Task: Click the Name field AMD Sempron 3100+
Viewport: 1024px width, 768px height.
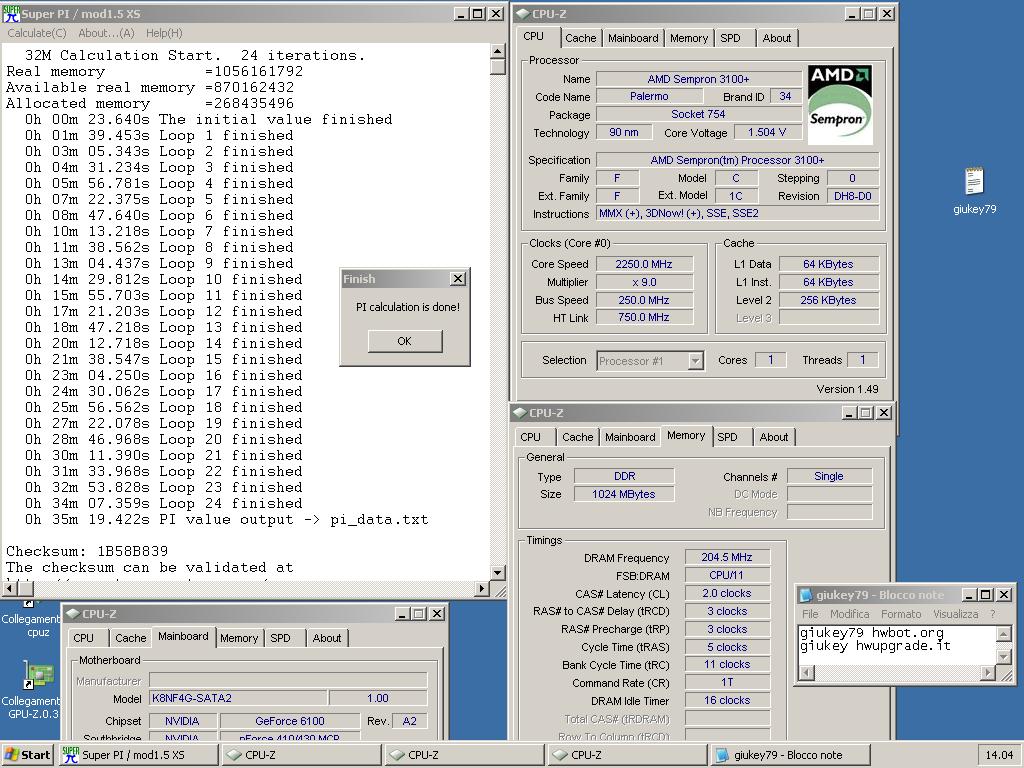Action: click(x=698, y=79)
